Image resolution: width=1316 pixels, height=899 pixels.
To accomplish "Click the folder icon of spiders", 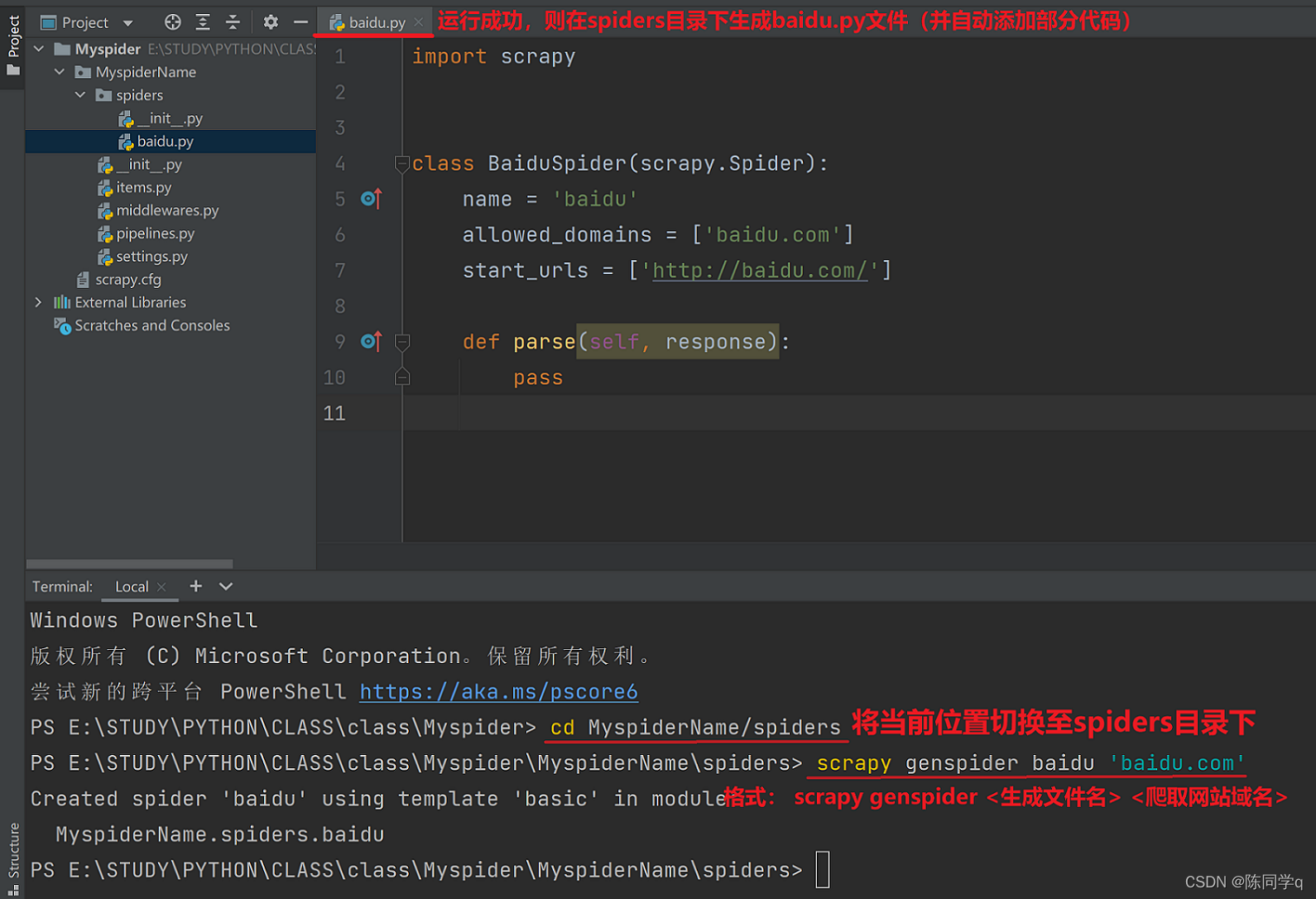I will pyautogui.click(x=103, y=95).
